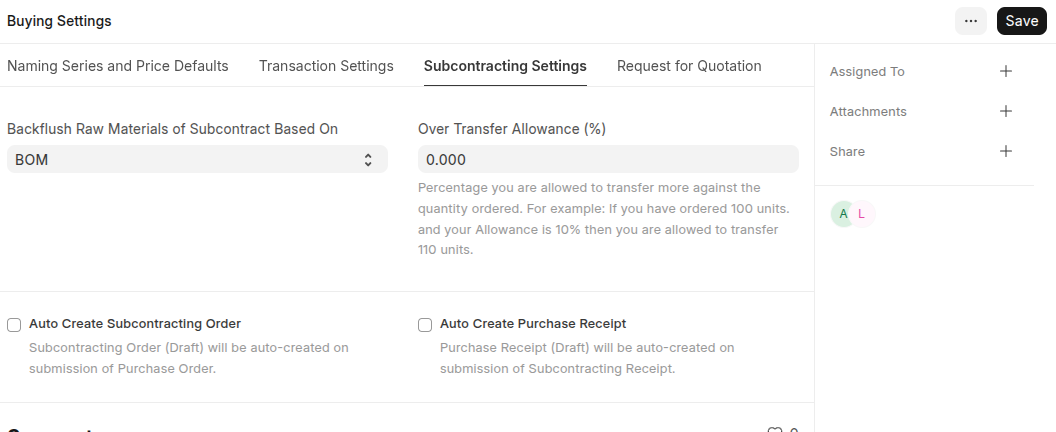
Task: Switch to Naming Series and Price Defaults tab
Action: (118, 66)
